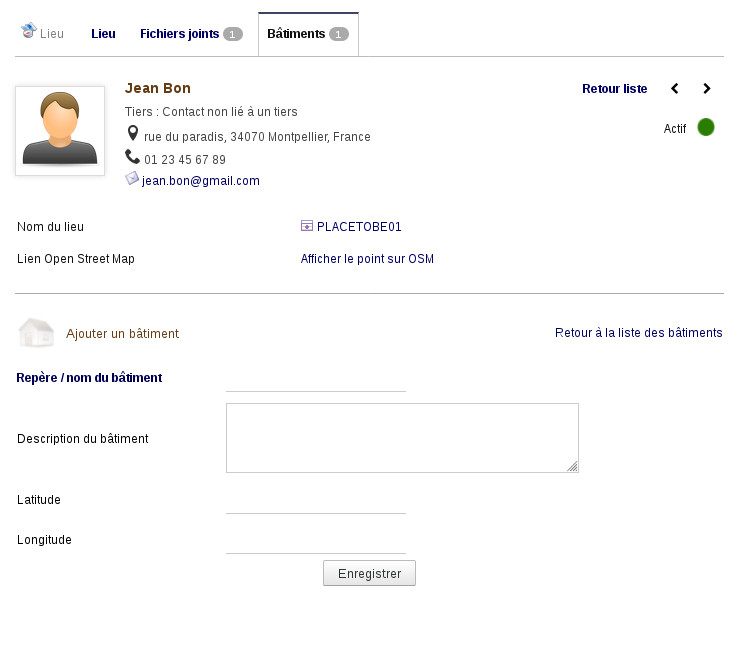Viewport: 730px width, 655px height.
Task: Click into Description du bâtiment textarea
Action: [x=402, y=438]
